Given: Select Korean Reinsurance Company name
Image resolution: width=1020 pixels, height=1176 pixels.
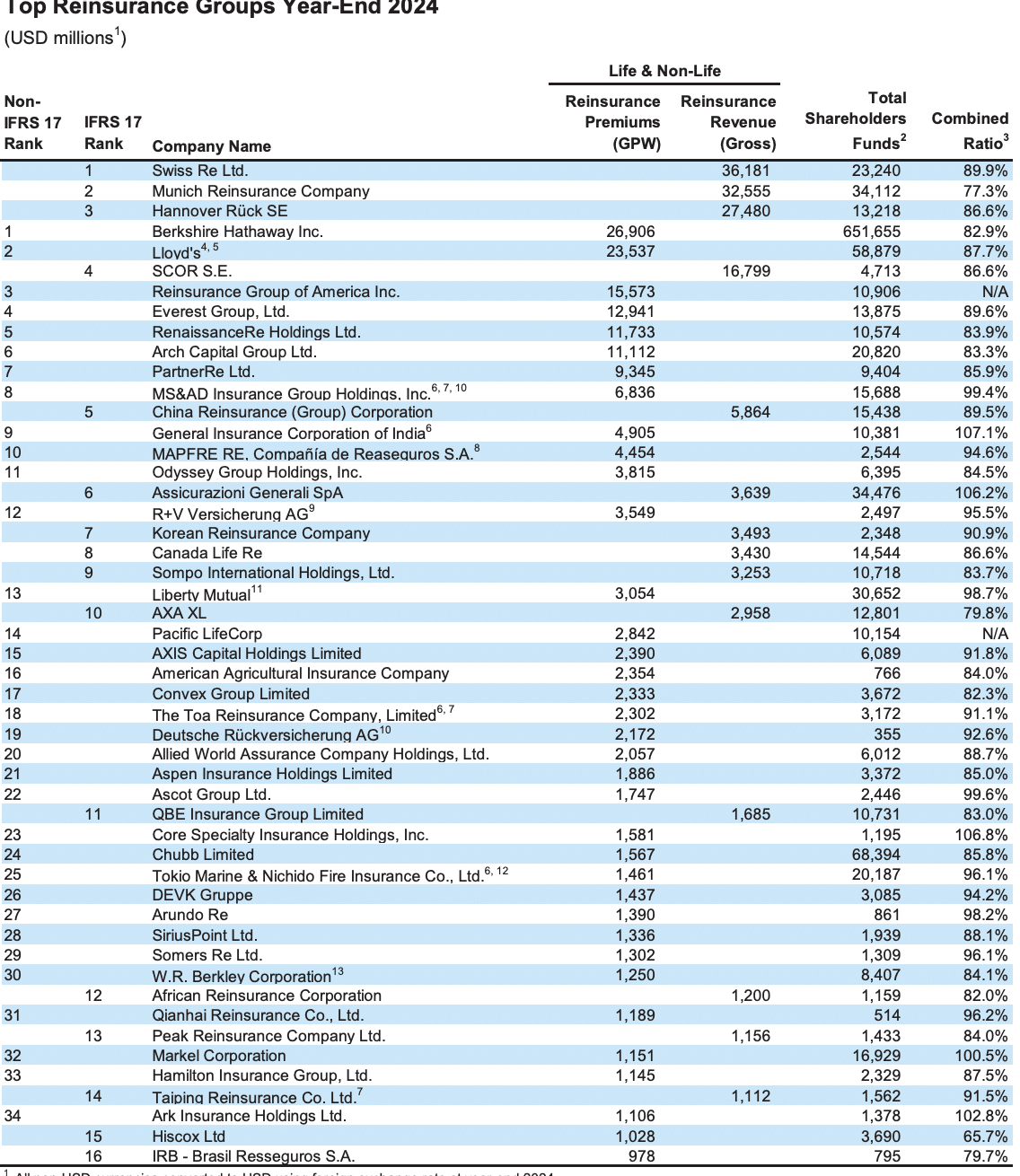Looking at the screenshot, I should tap(260, 533).
